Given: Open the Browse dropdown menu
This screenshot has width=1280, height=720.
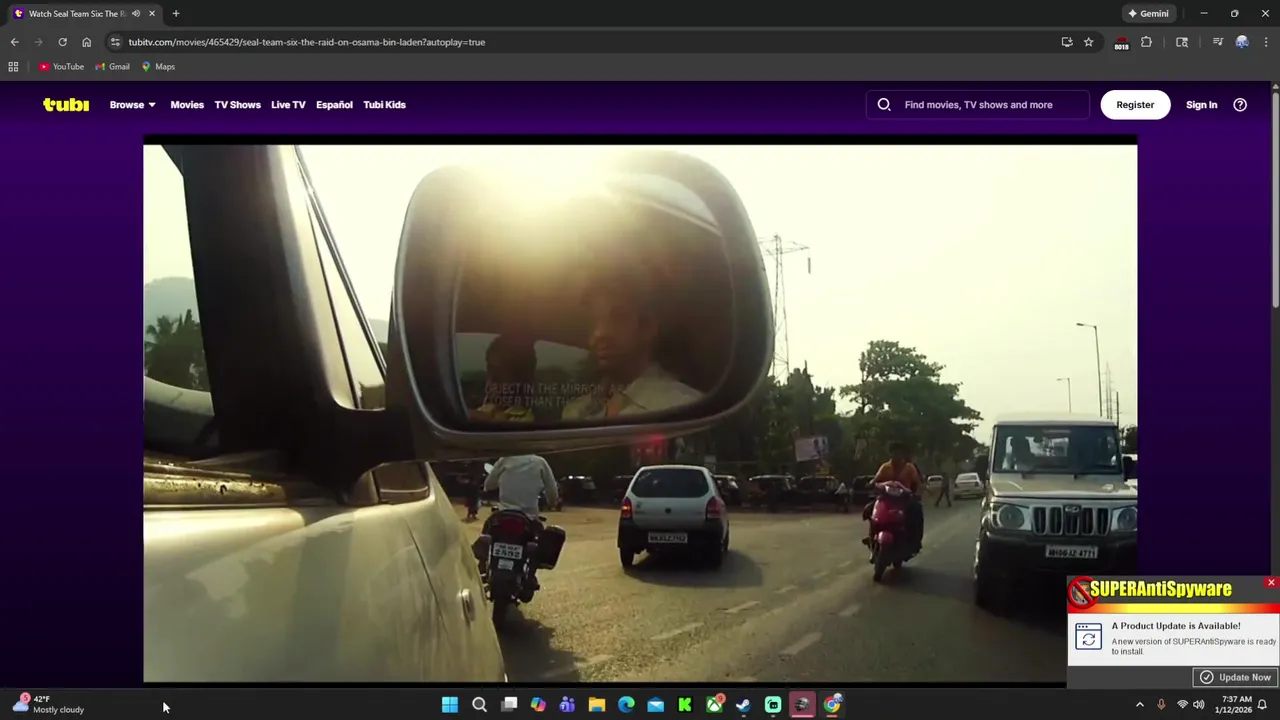Looking at the screenshot, I should [x=132, y=105].
